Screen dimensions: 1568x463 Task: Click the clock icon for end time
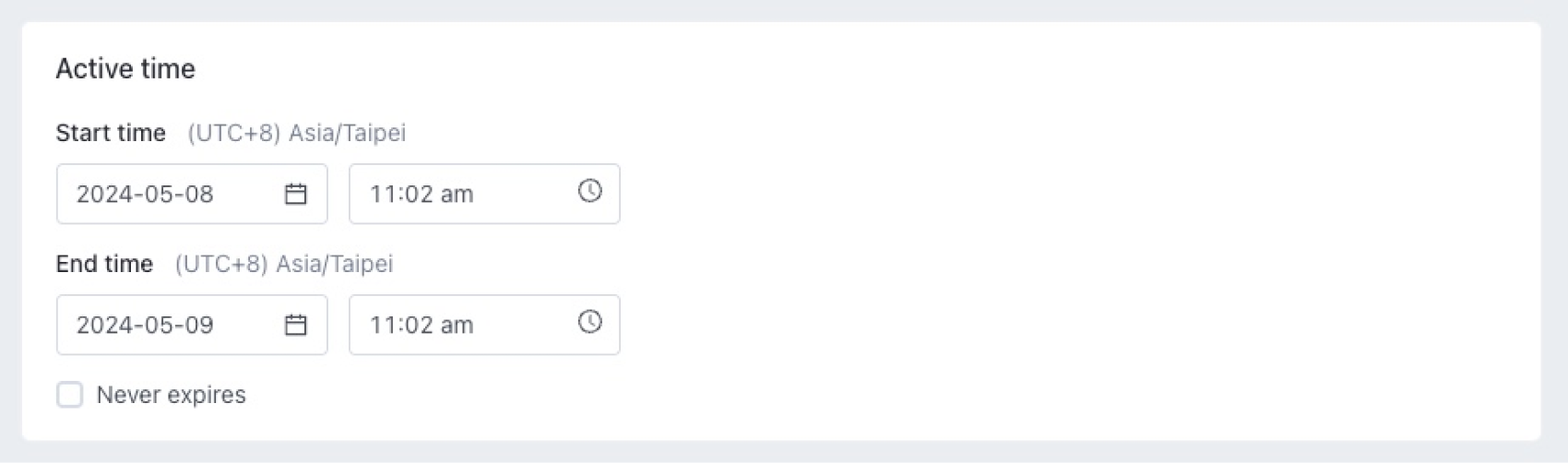click(x=590, y=322)
